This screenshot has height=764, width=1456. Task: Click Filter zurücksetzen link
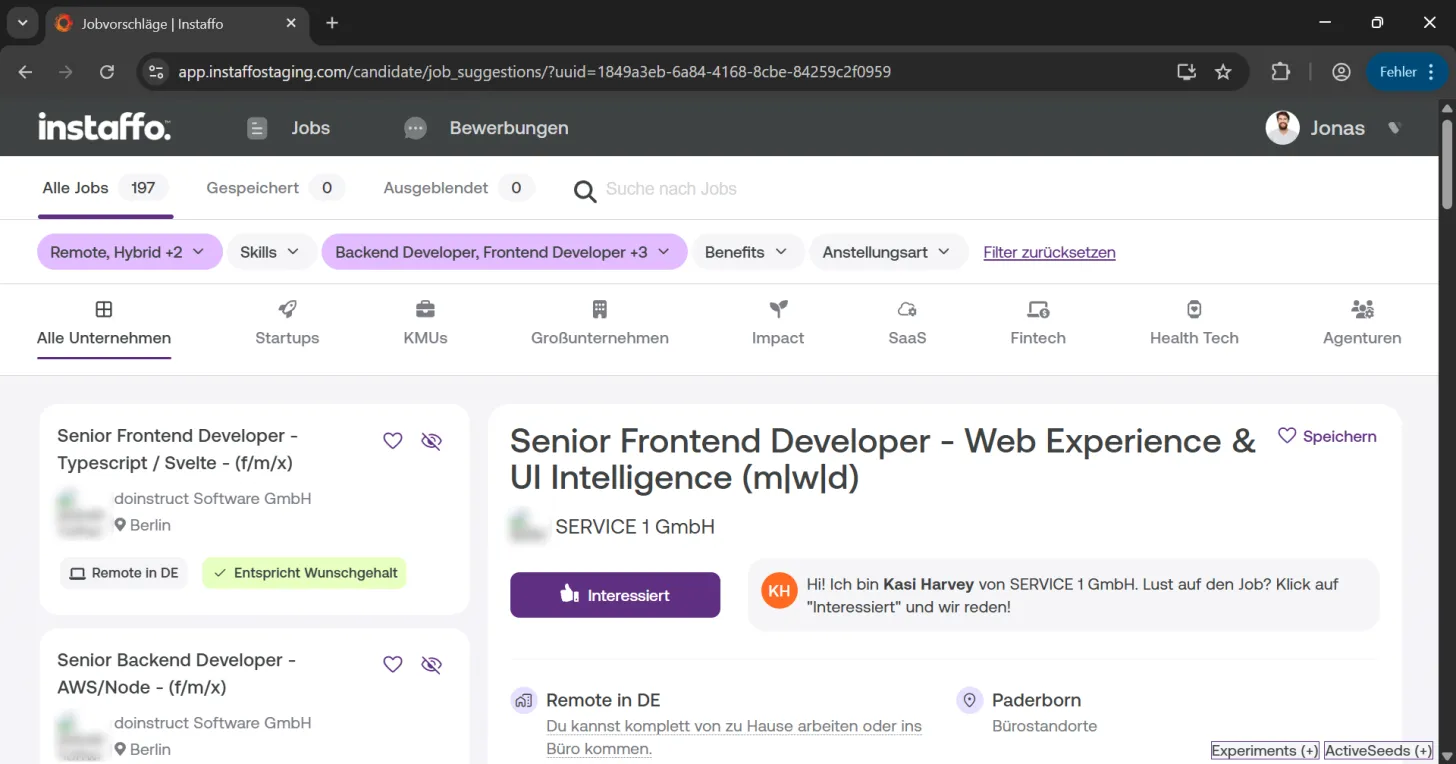click(x=1049, y=253)
